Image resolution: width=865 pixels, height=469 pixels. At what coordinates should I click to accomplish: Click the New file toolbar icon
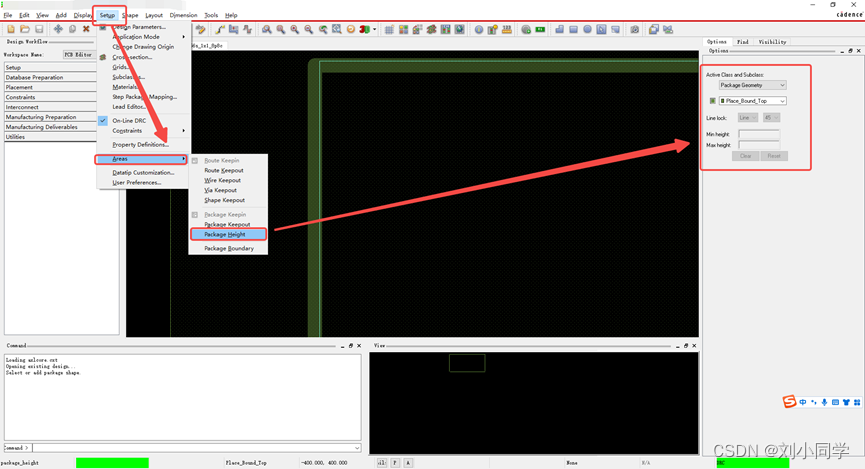(x=10, y=29)
